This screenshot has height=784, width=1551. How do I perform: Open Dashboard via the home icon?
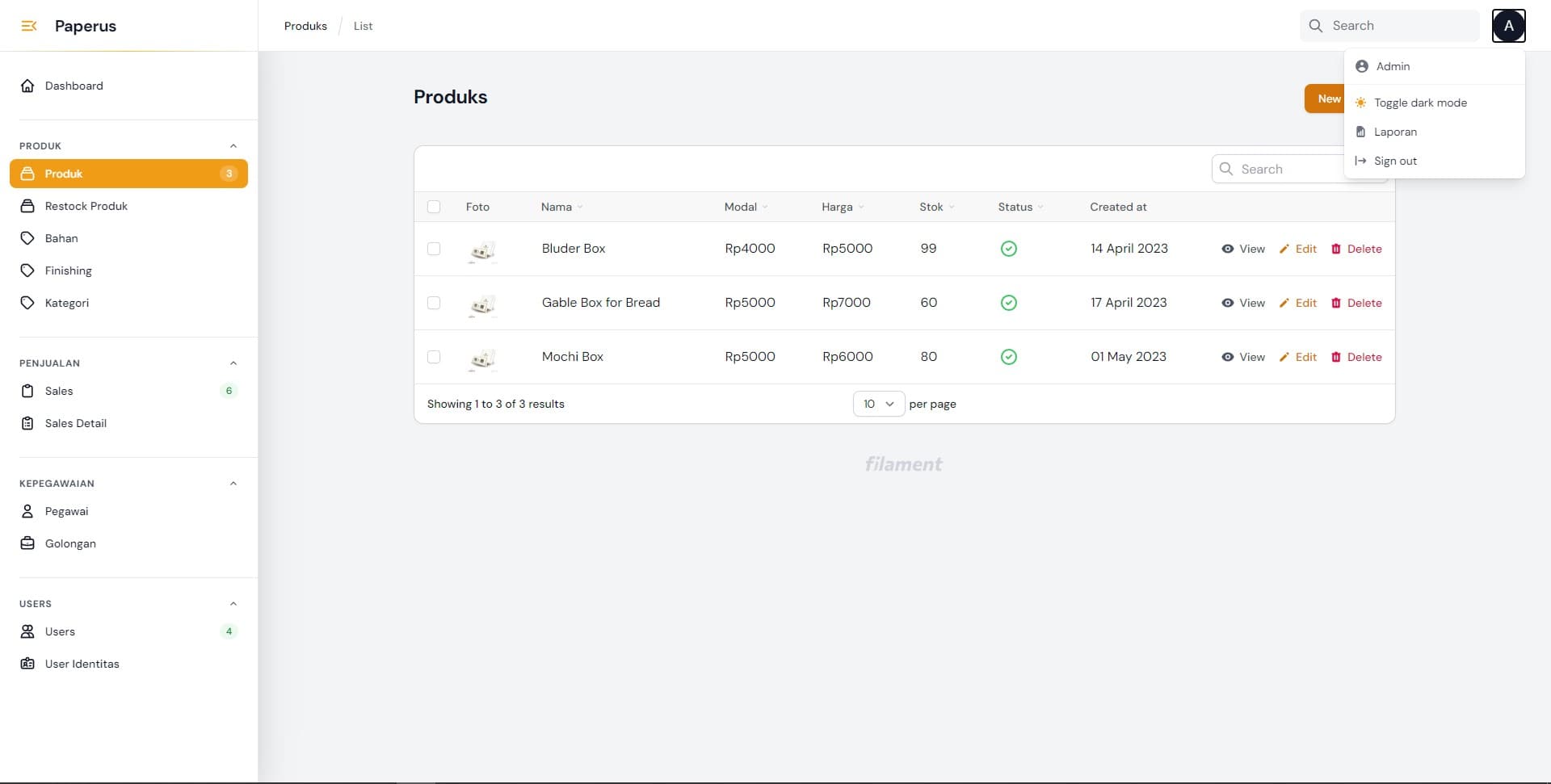28,86
